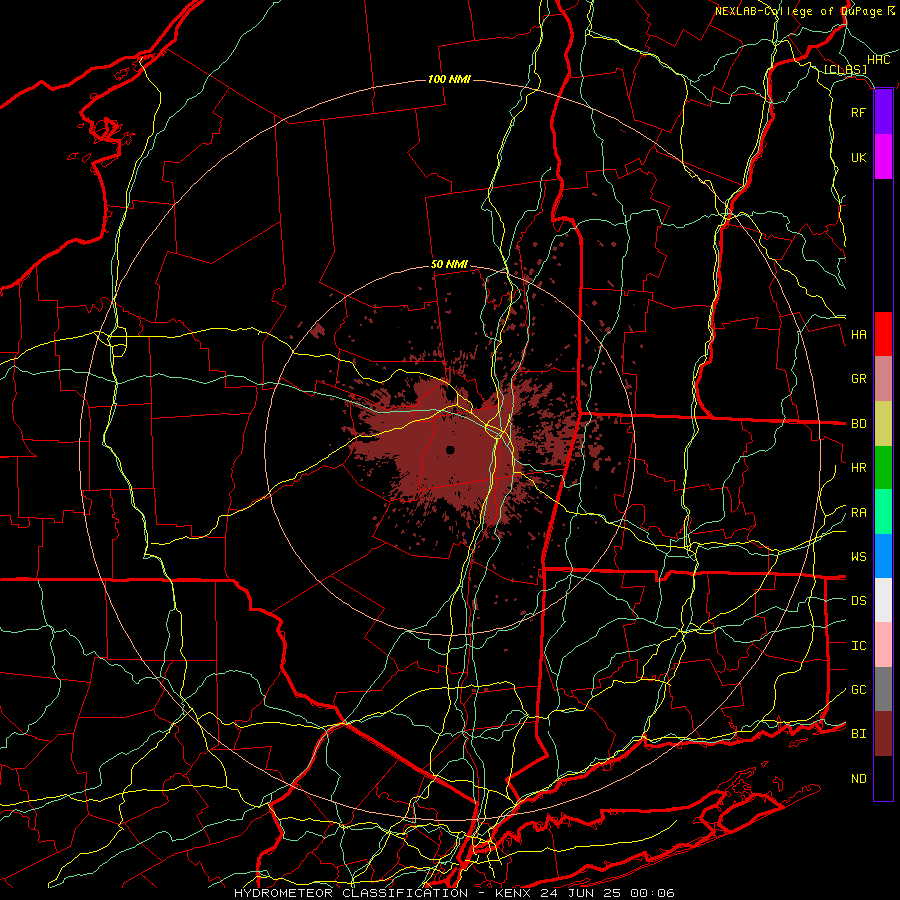900x900 pixels.
Task: Select the yellow BD legend swatch
Action: (x=883, y=424)
